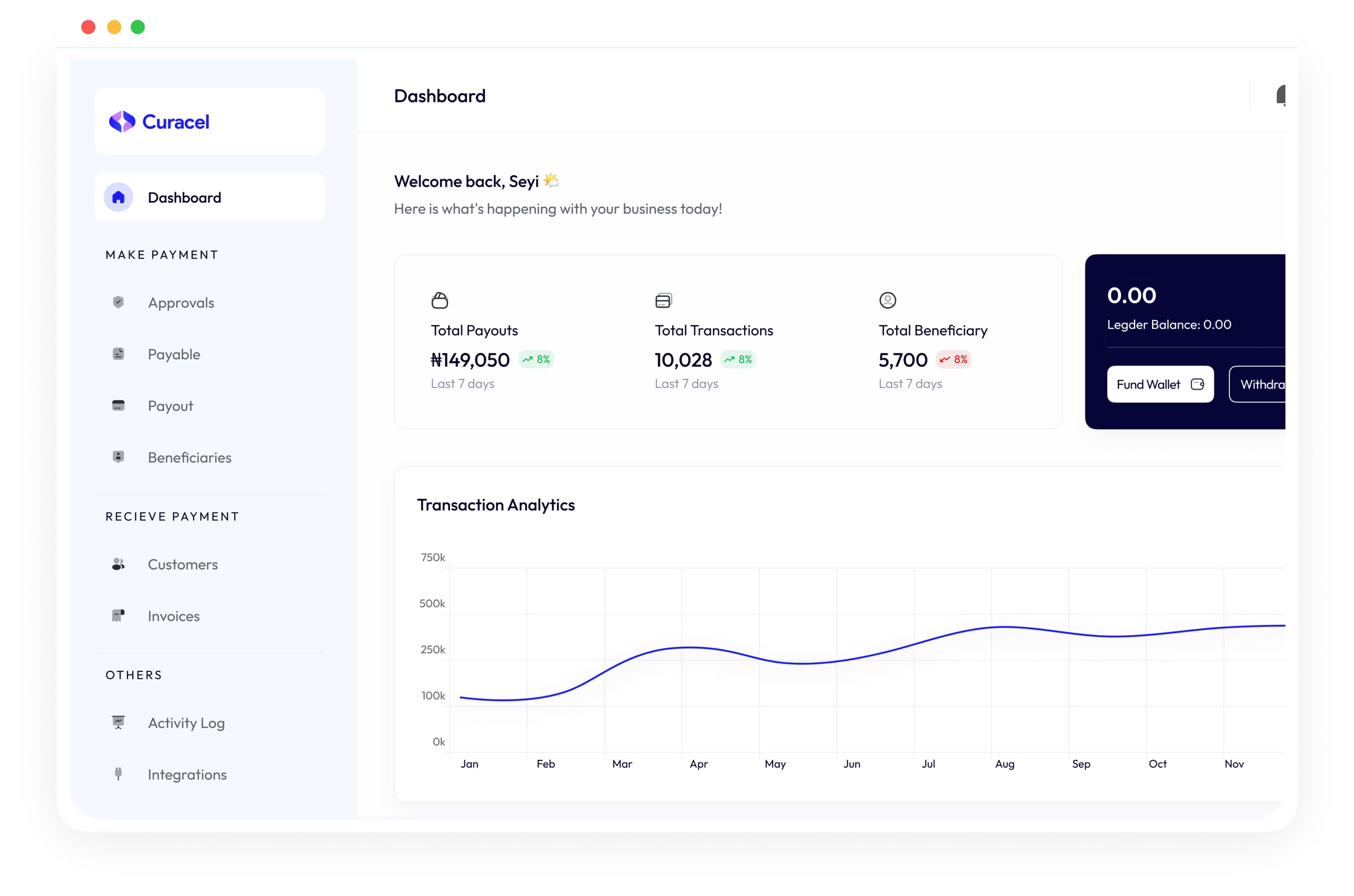1354x896 pixels.
Task: Click the Activity Log presentation icon
Action: (118, 722)
